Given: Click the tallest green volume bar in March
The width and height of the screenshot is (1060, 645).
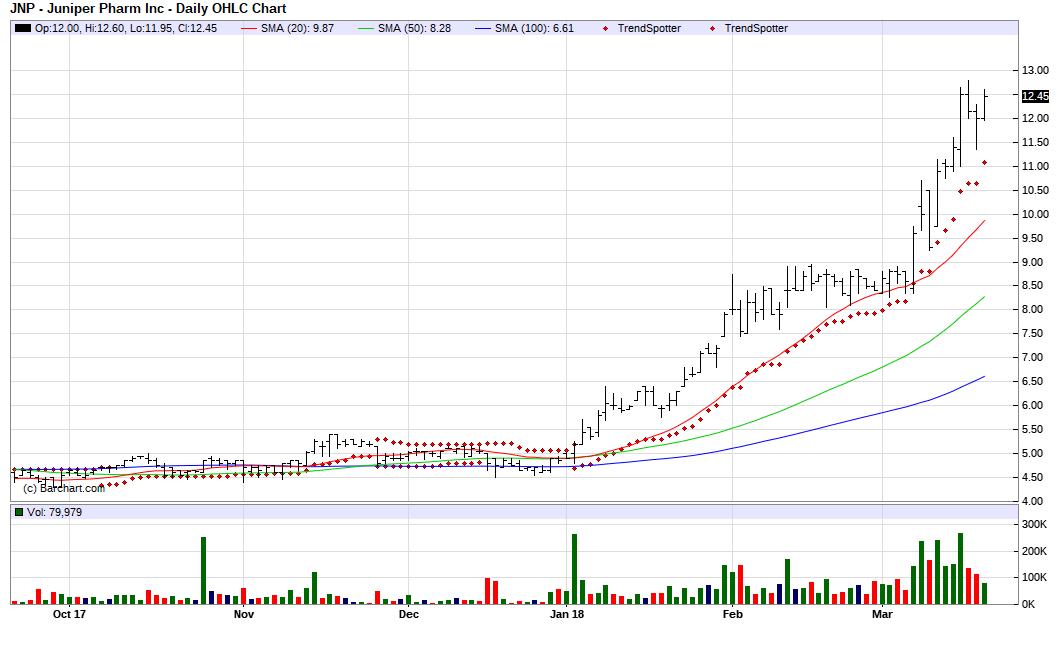Looking at the screenshot, I should click(x=961, y=569).
